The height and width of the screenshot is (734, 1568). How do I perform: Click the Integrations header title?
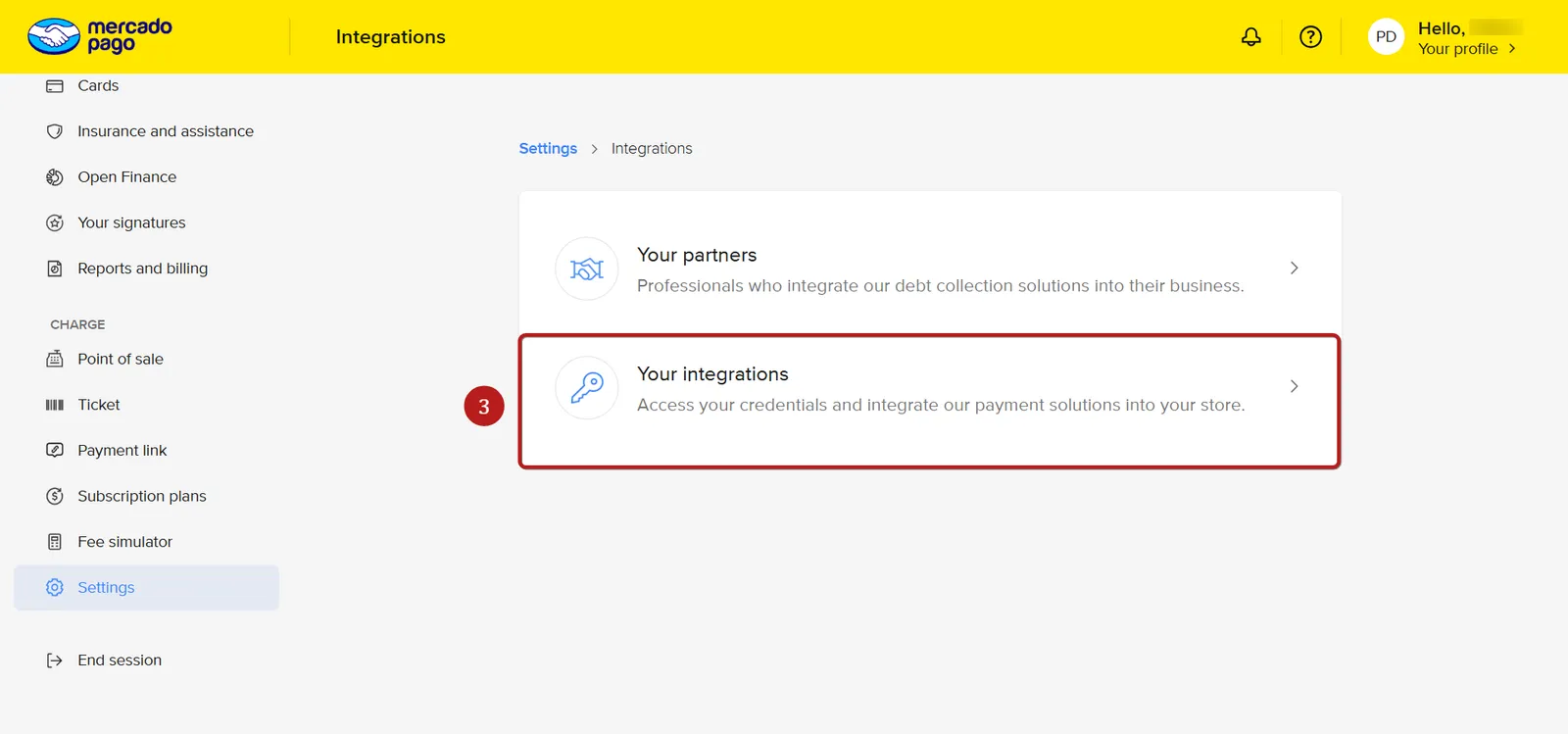click(x=390, y=37)
